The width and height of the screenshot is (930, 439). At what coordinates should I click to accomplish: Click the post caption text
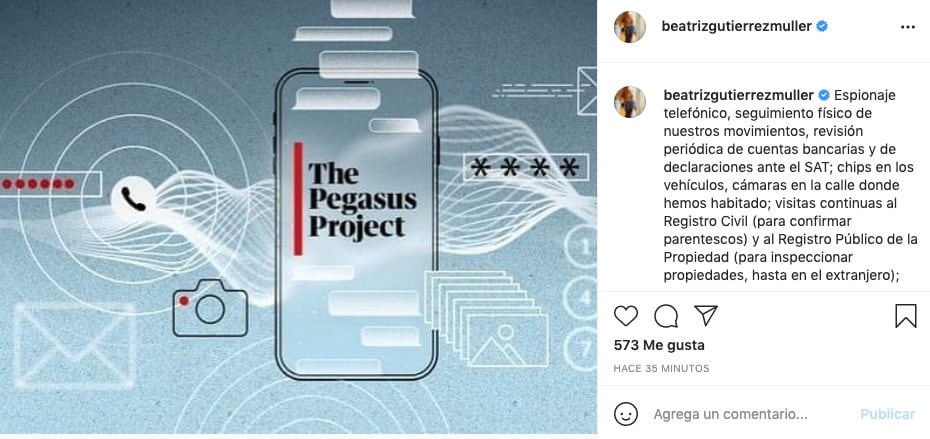point(790,185)
